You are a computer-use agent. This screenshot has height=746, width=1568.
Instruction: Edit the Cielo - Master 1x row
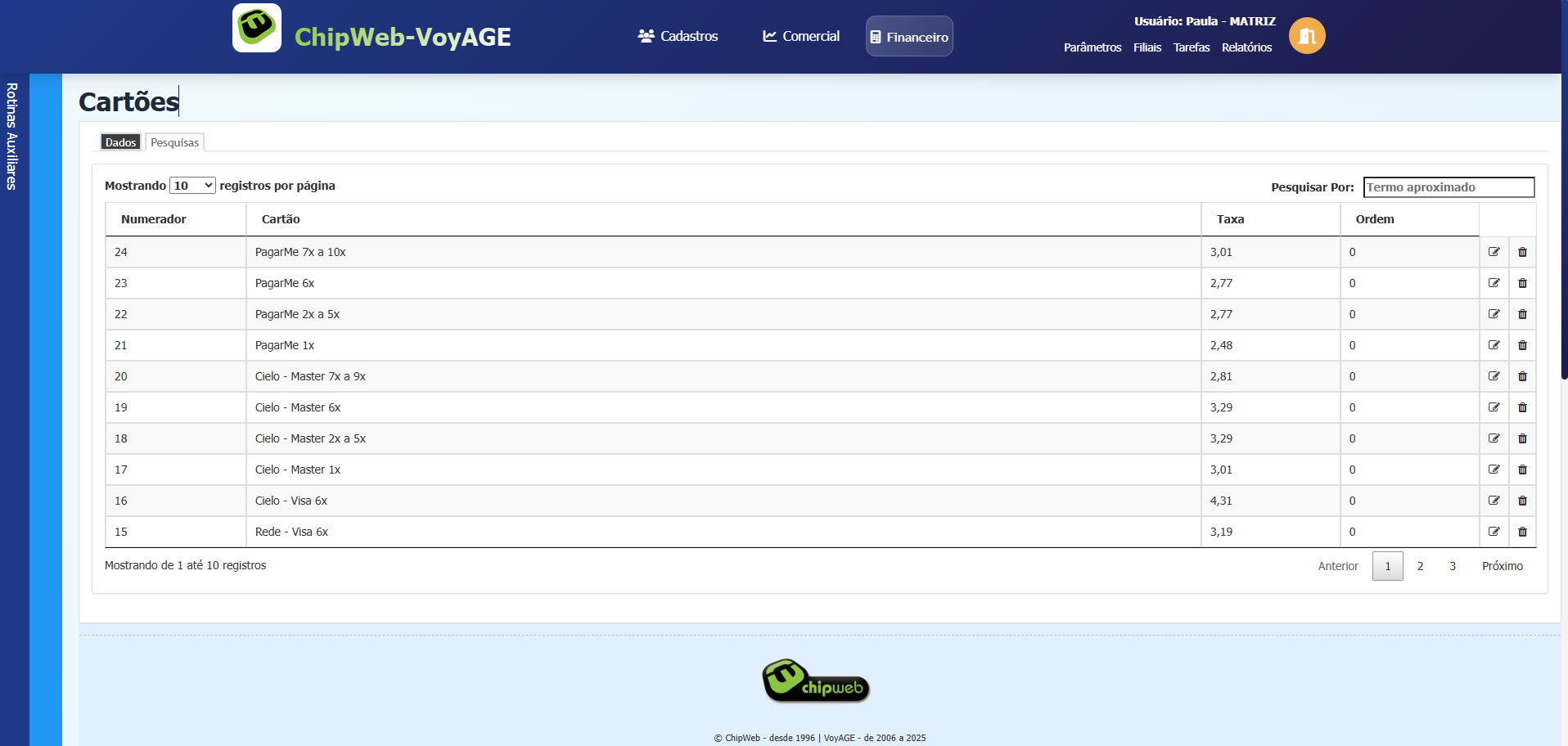[1494, 470]
